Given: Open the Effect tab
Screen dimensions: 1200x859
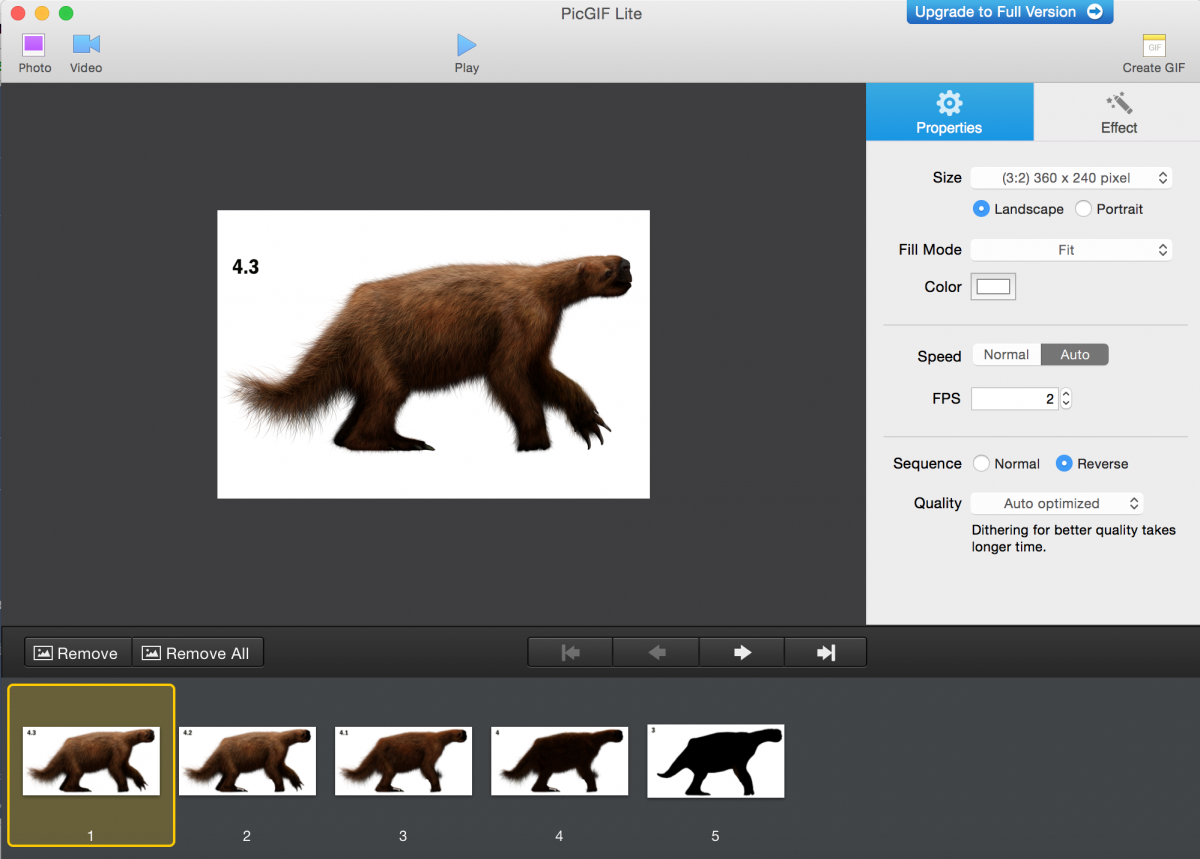Looking at the screenshot, I should pos(1118,112).
